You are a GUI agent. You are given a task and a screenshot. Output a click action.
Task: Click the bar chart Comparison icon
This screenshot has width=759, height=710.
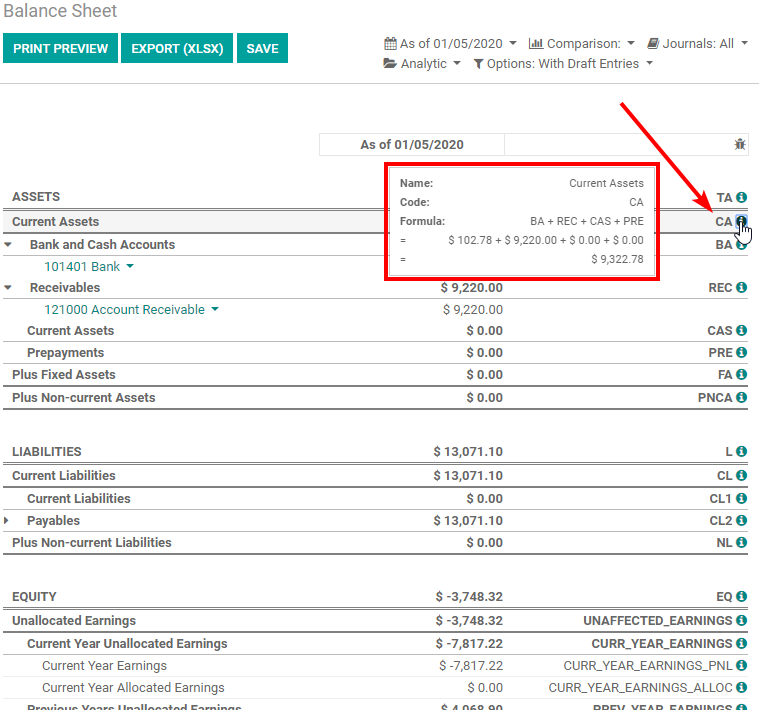pyautogui.click(x=536, y=44)
